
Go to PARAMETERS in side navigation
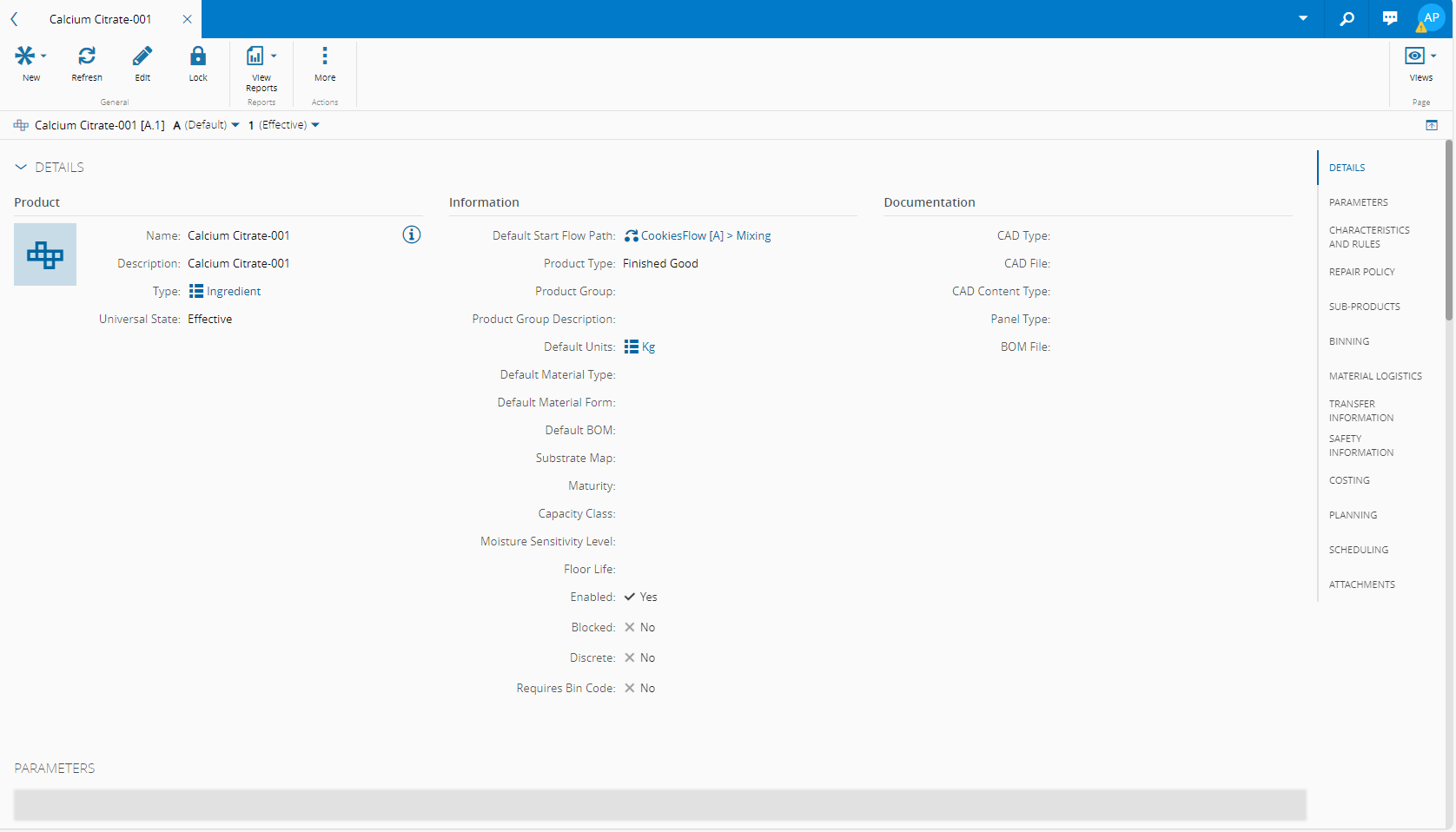pyautogui.click(x=1358, y=202)
